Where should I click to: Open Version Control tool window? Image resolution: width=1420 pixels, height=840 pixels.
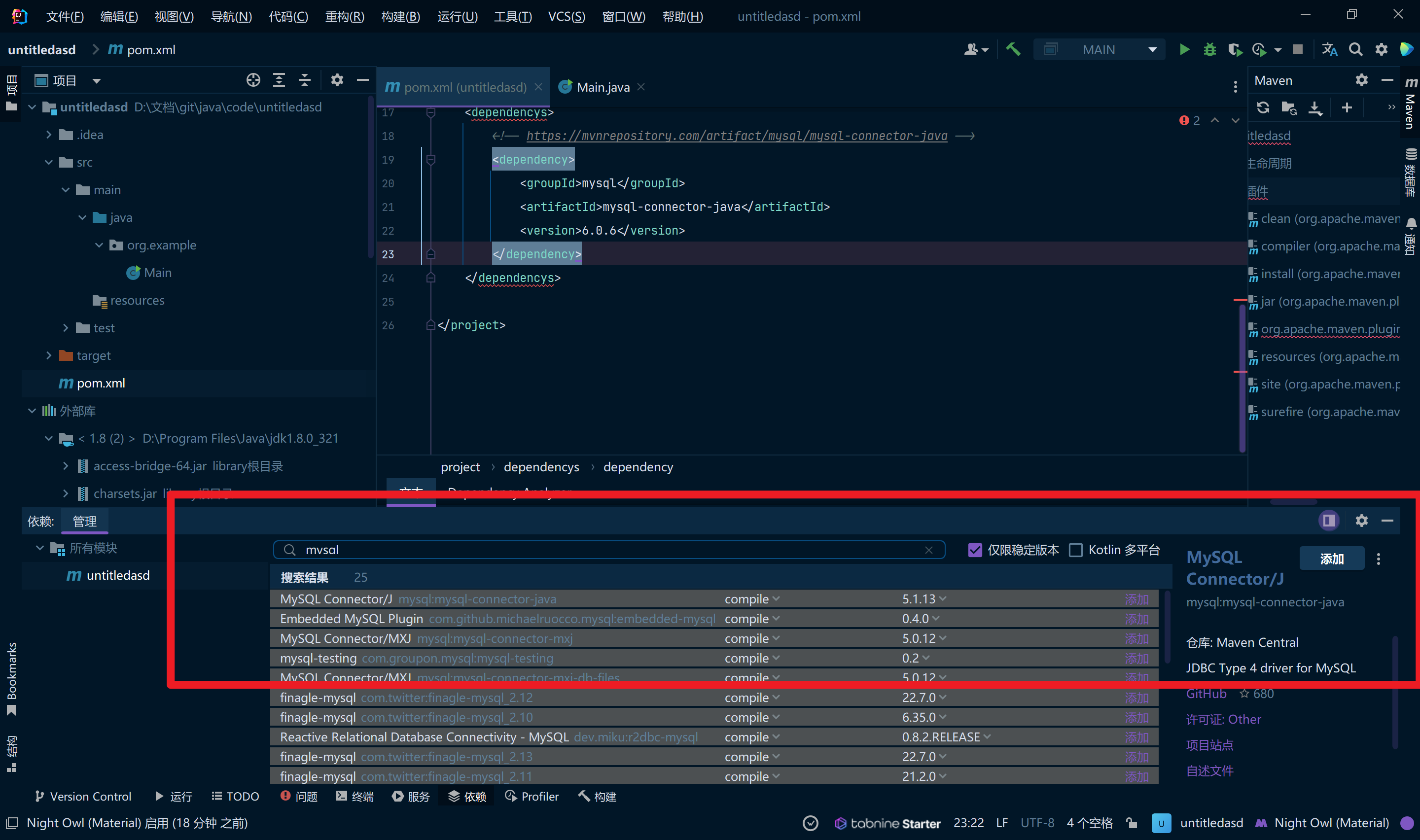click(x=83, y=797)
